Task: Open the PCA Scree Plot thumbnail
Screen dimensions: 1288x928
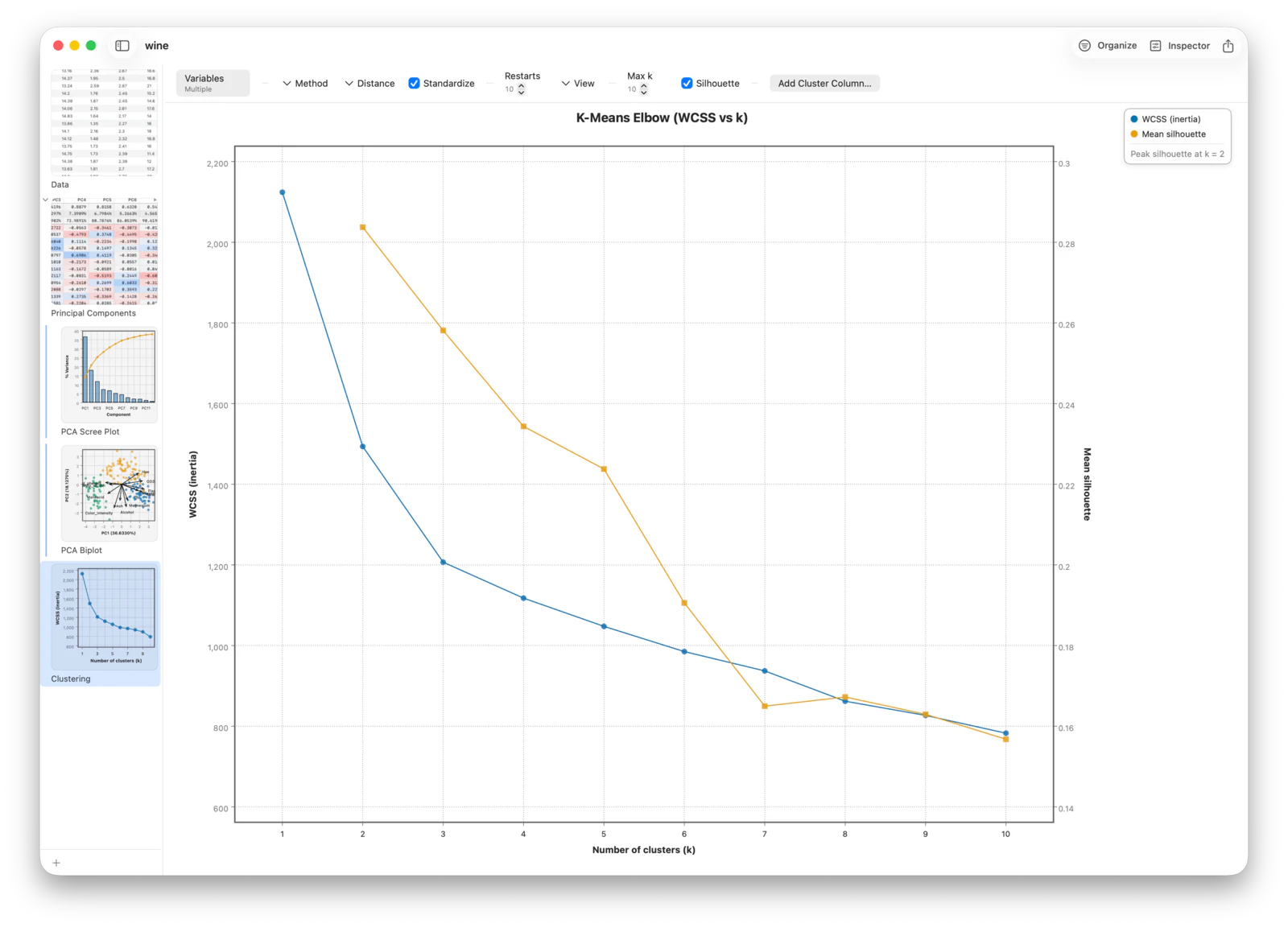Action: (109, 374)
